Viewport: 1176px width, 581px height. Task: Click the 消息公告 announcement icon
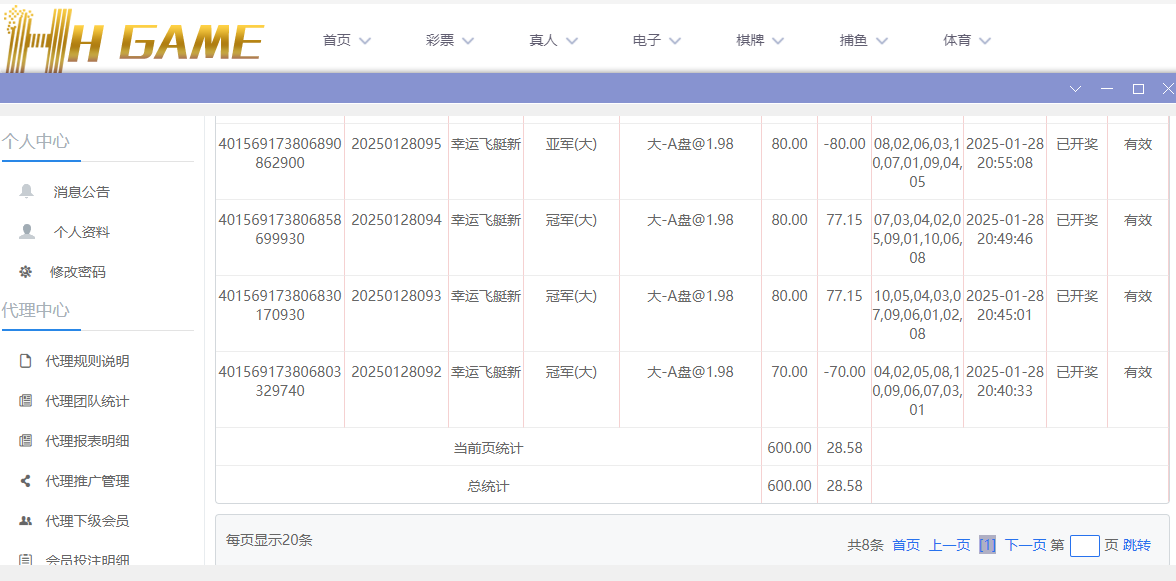click(24, 191)
